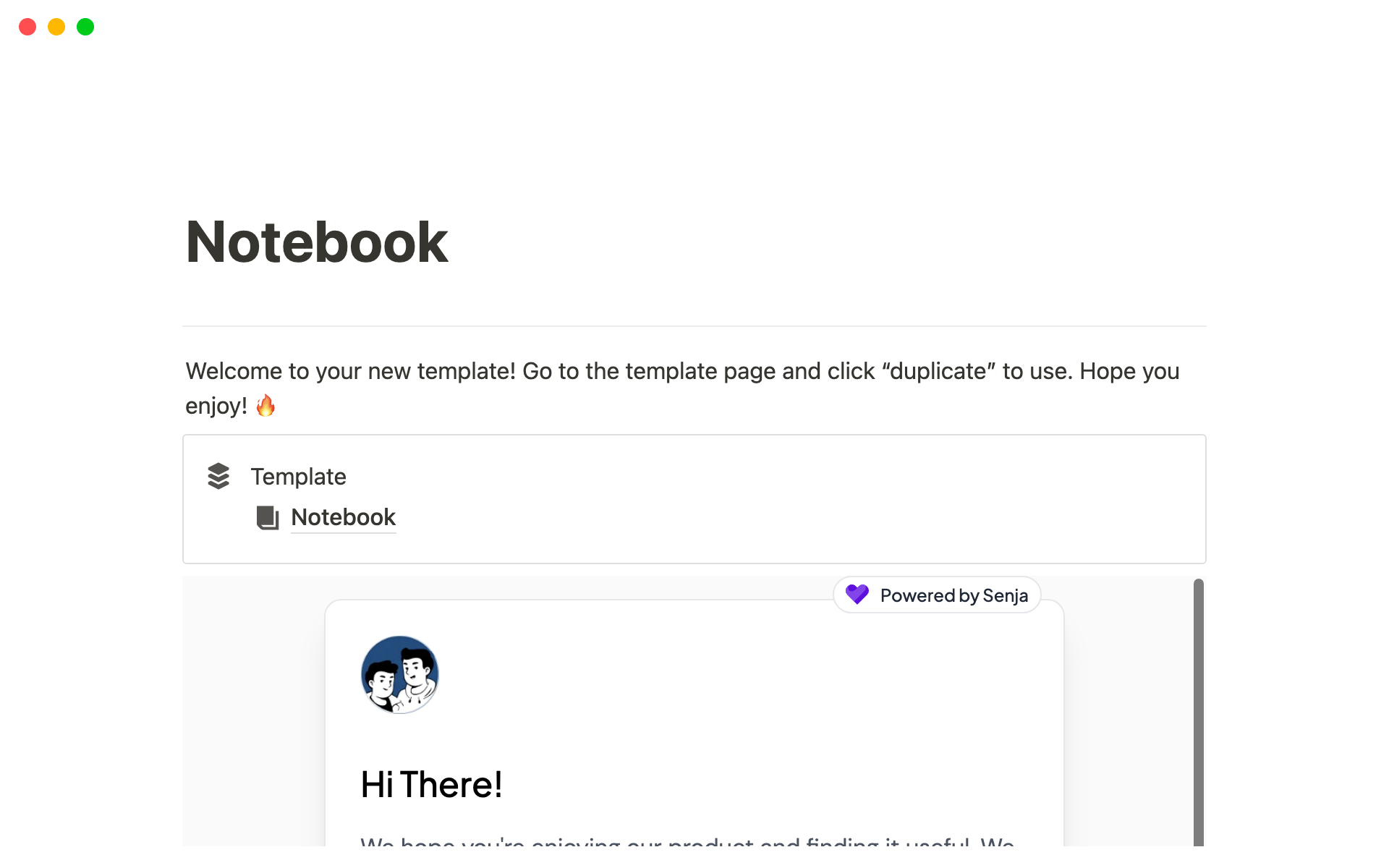Open the Notebook template link
The image size is (1389, 868).
pyautogui.click(x=343, y=517)
